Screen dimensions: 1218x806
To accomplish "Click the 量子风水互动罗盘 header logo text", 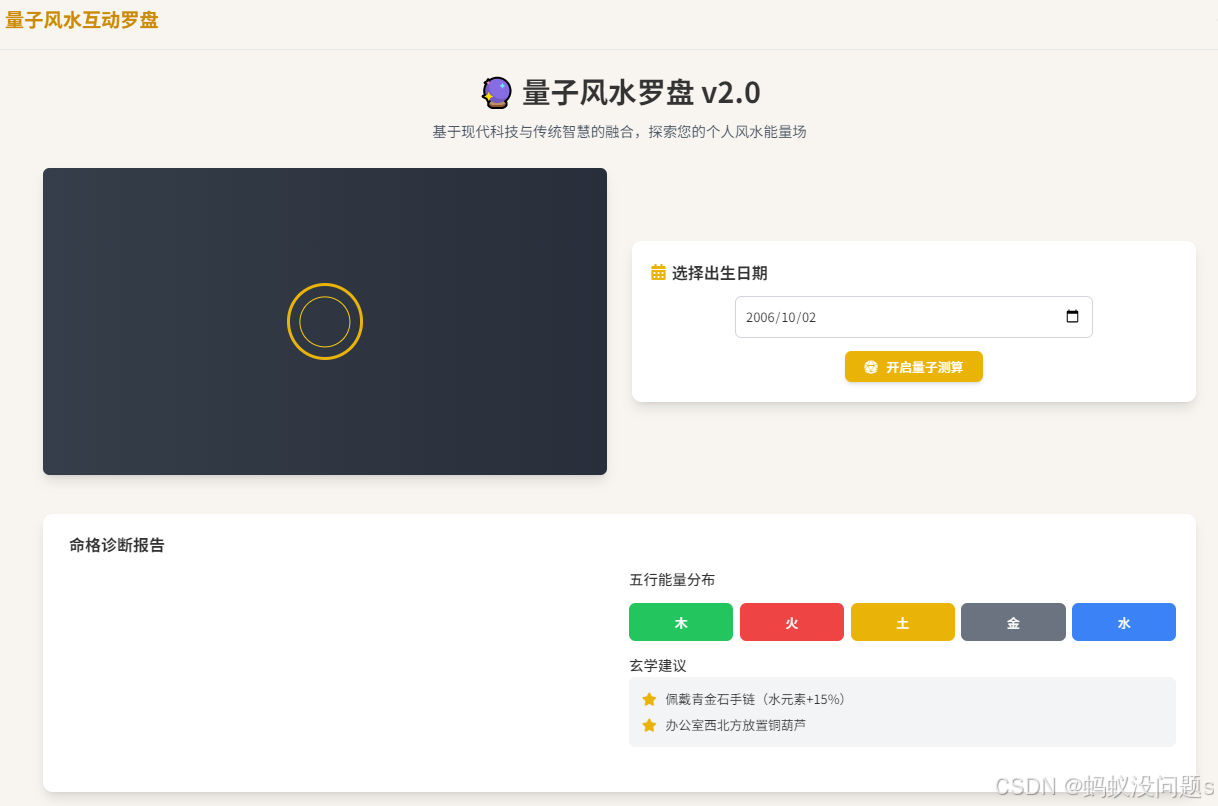I will (x=82, y=20).
